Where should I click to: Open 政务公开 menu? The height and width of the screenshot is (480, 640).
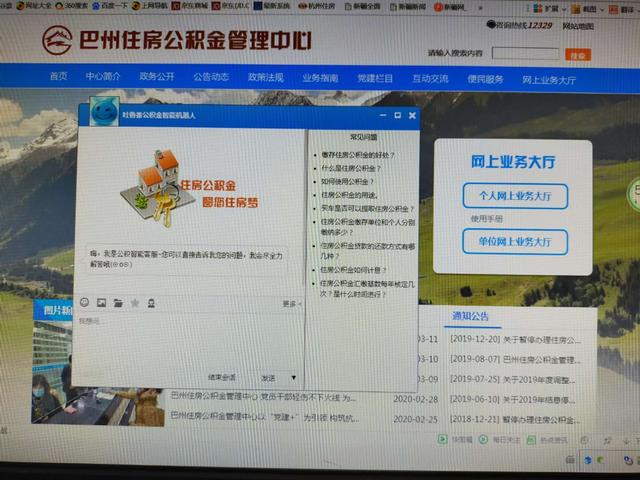157,77
